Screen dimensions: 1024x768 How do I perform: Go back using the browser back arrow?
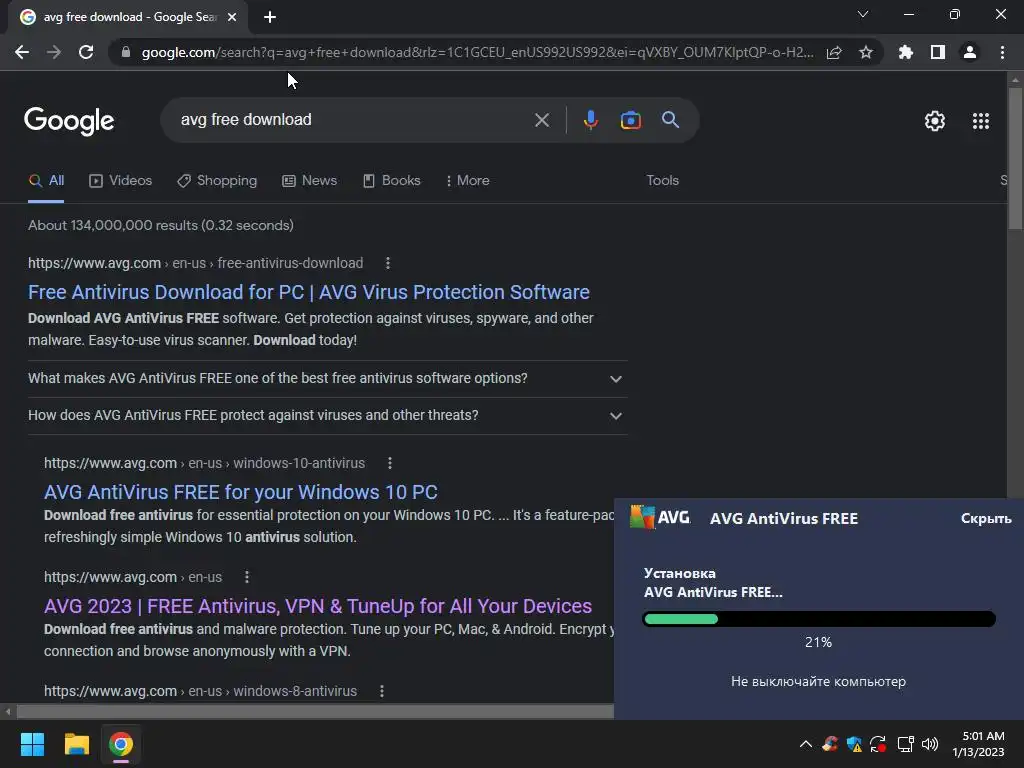pyautogui.click(x=22, y=52)
